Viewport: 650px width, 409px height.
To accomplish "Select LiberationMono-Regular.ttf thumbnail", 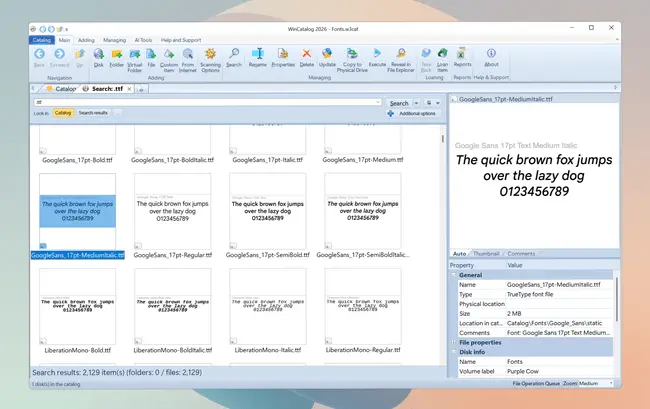I will [x=363, y=307].
